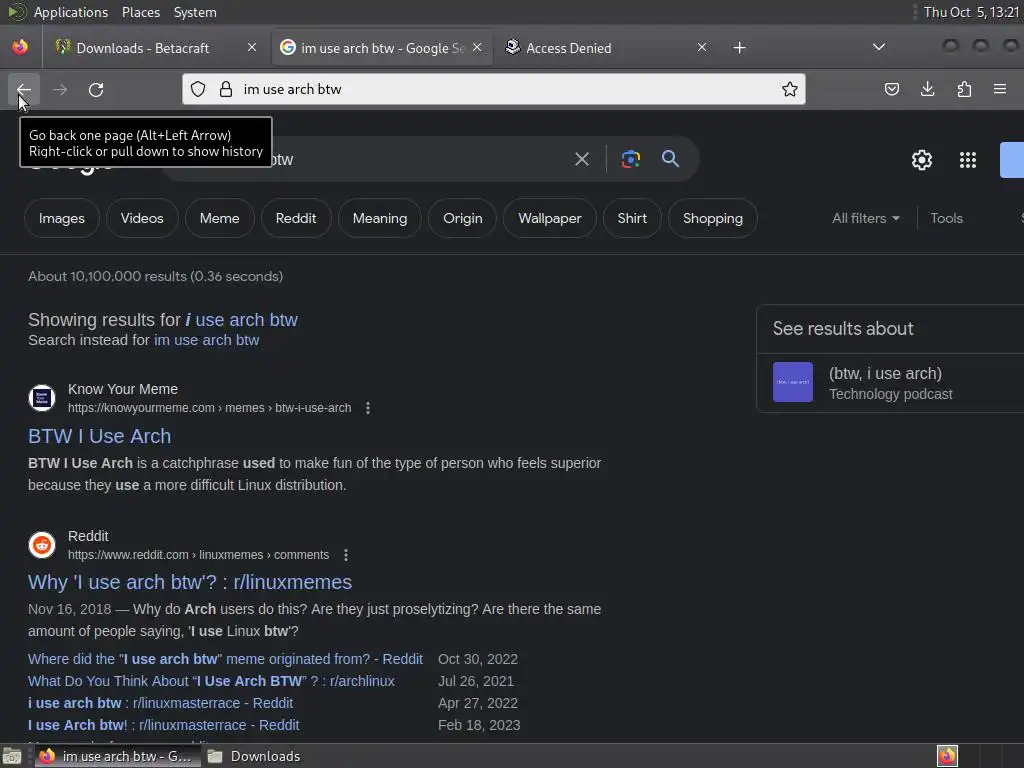
Task: Search instead for im use arch btw
Action: click(206, 340)
